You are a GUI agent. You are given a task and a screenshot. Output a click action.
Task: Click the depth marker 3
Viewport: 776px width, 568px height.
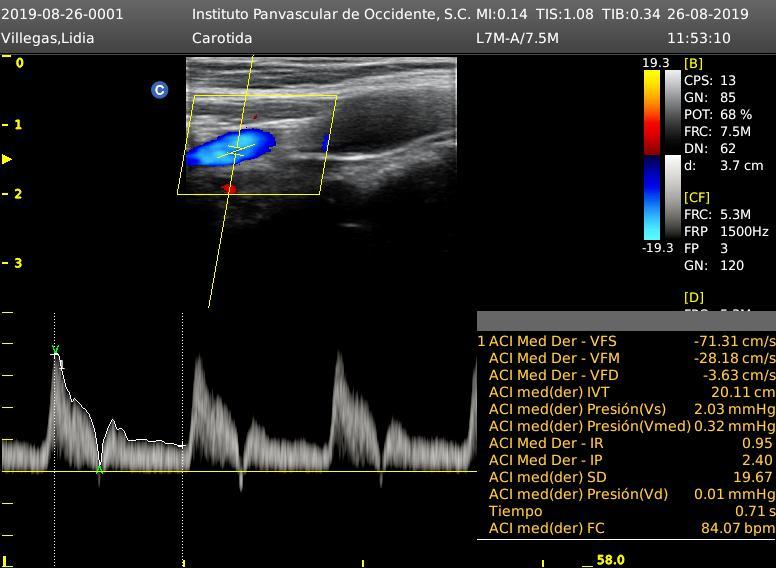[18, 263]
